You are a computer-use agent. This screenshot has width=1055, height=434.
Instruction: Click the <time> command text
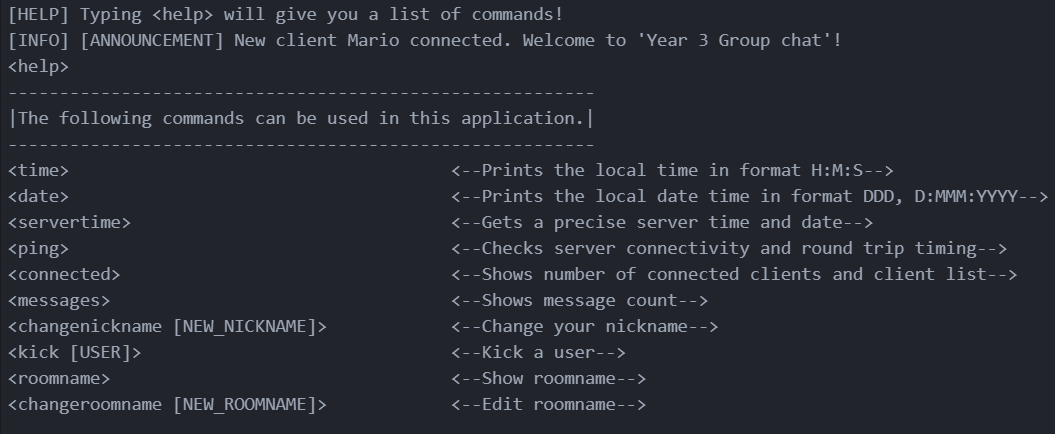pos(38,170)
